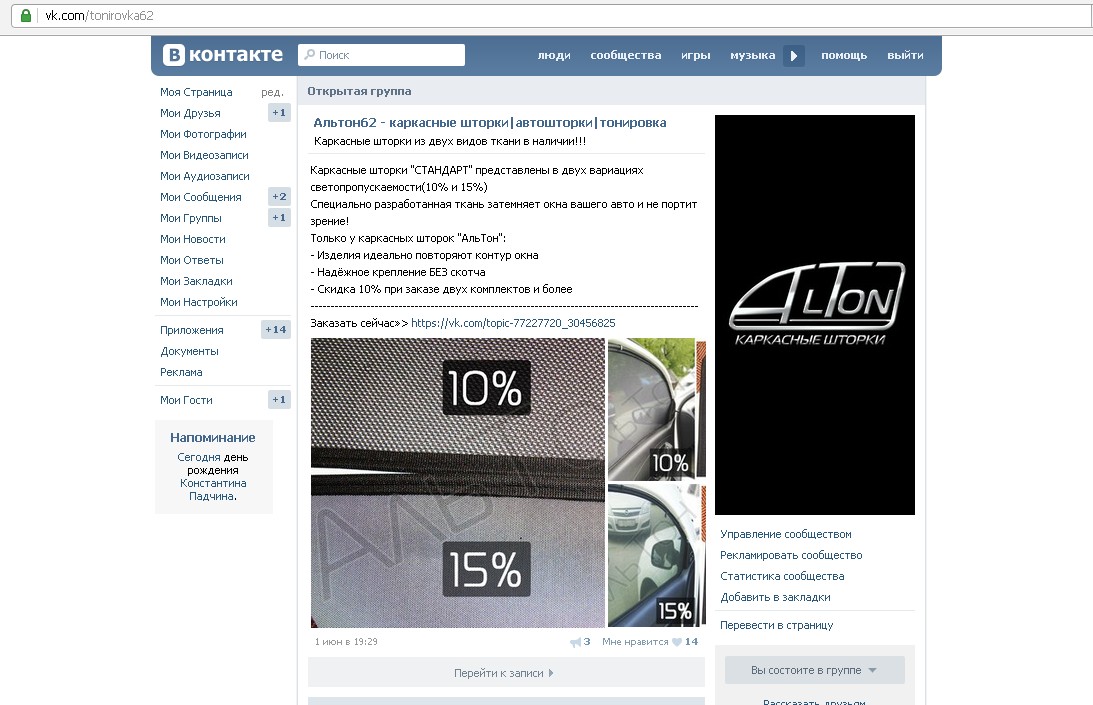The width and height of the screenshot is (1093, 705).
Task: Click the green lock security icon
Action: (x=26, y=15)
